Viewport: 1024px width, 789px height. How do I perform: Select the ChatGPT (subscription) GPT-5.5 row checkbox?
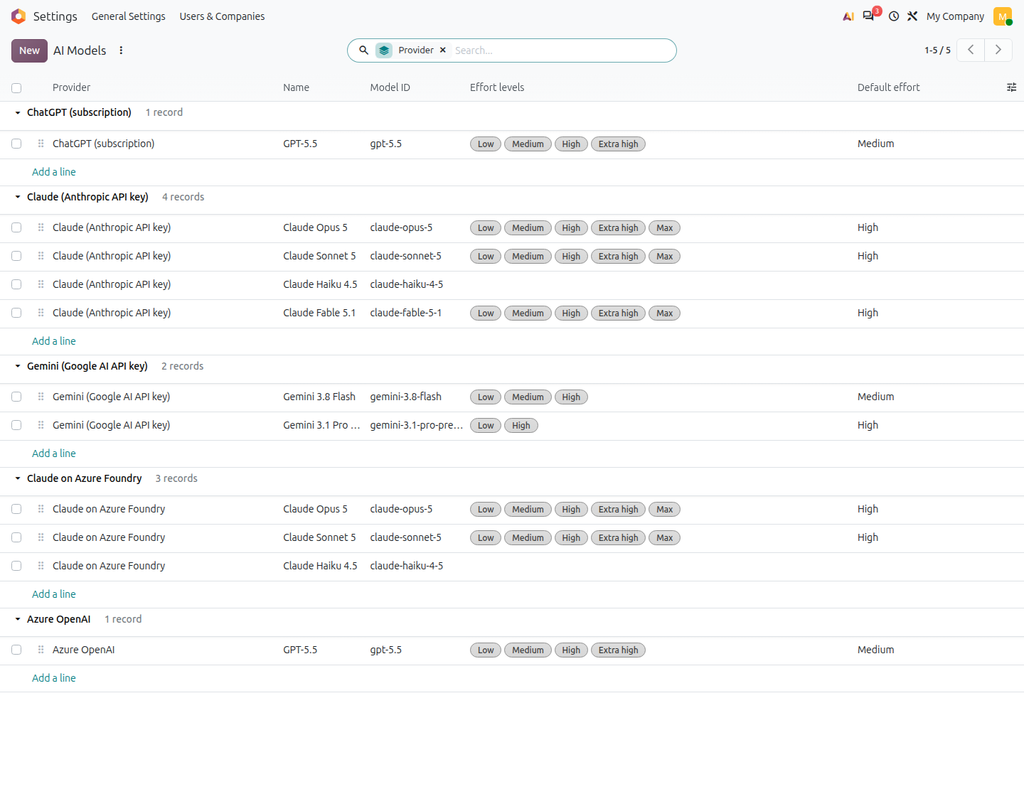[16, 144]
